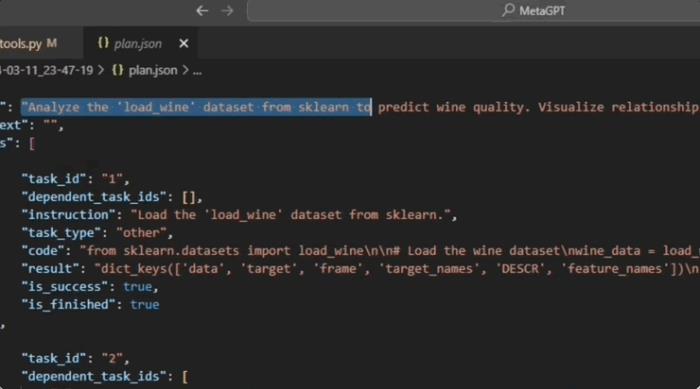
Task: Close the plan.json tab
Action: (x=183, y=43)
